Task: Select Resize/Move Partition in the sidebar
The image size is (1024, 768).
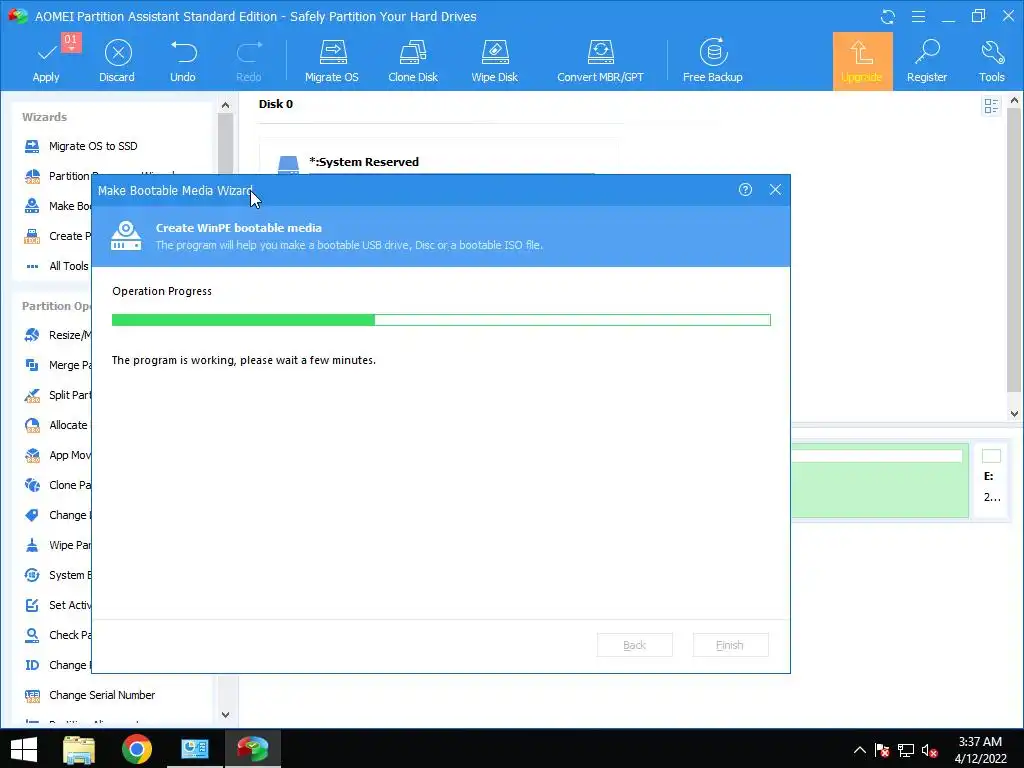Action: (x=57, y=335)
